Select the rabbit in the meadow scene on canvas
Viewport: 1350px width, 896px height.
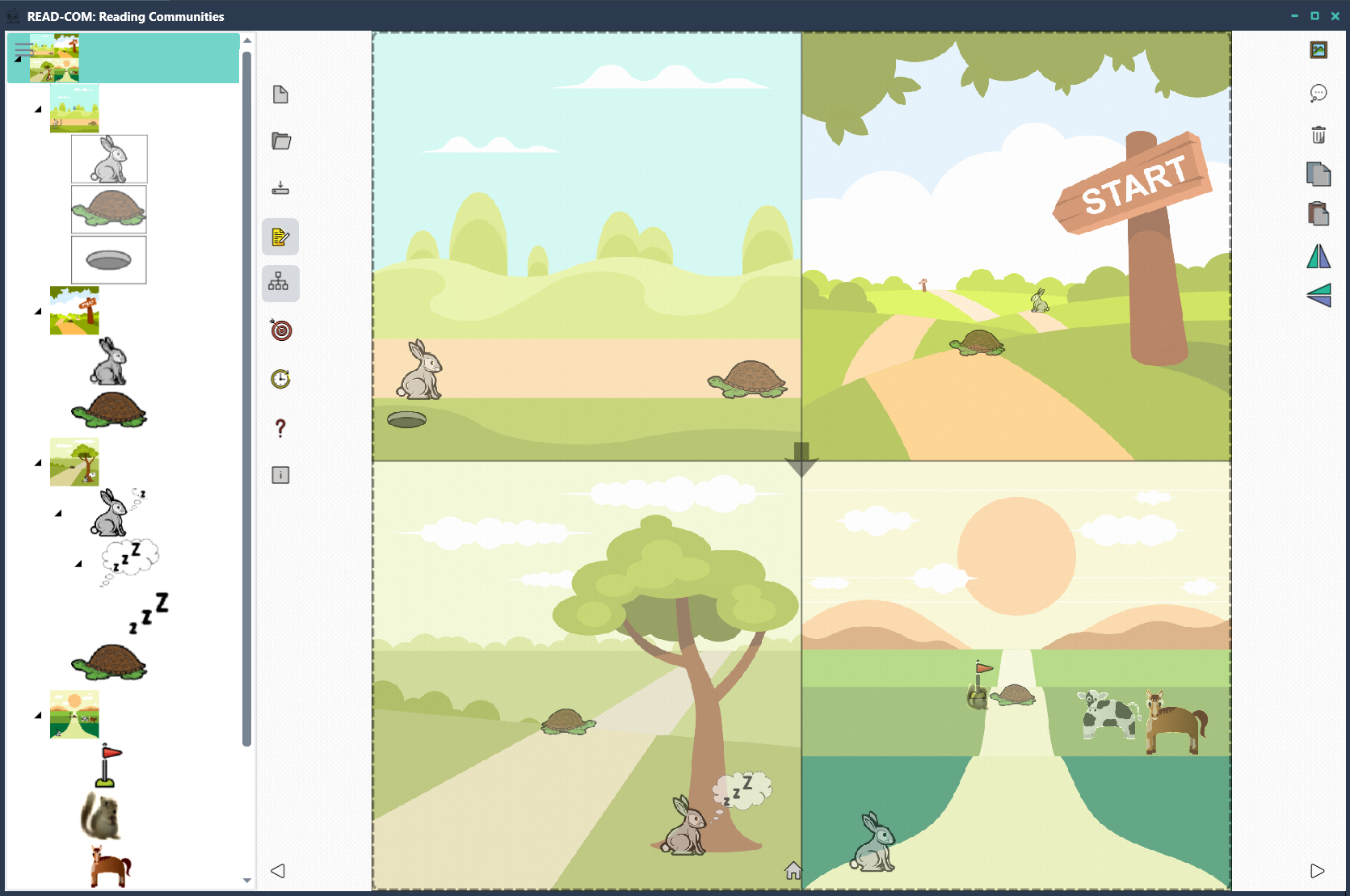(x=420, y=370)
